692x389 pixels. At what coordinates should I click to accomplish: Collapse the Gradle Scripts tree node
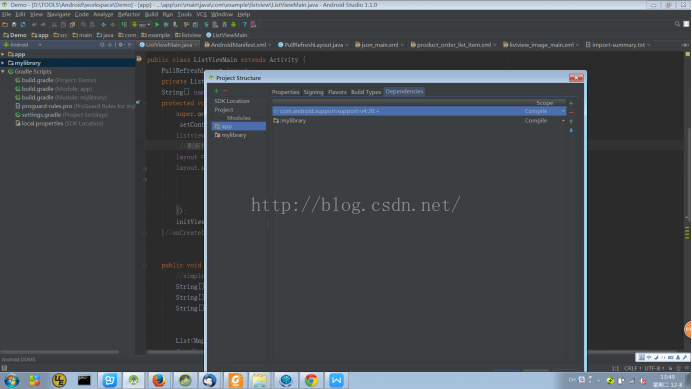click(x=3, y=72)
